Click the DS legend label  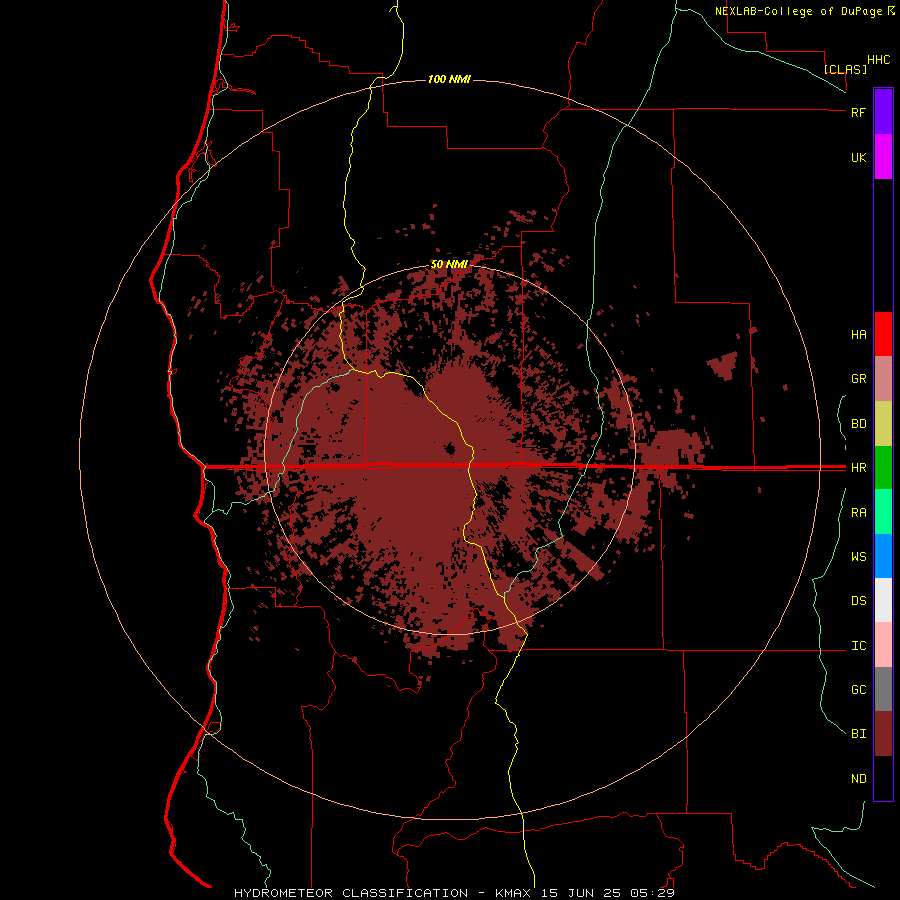tap(858, 601)
